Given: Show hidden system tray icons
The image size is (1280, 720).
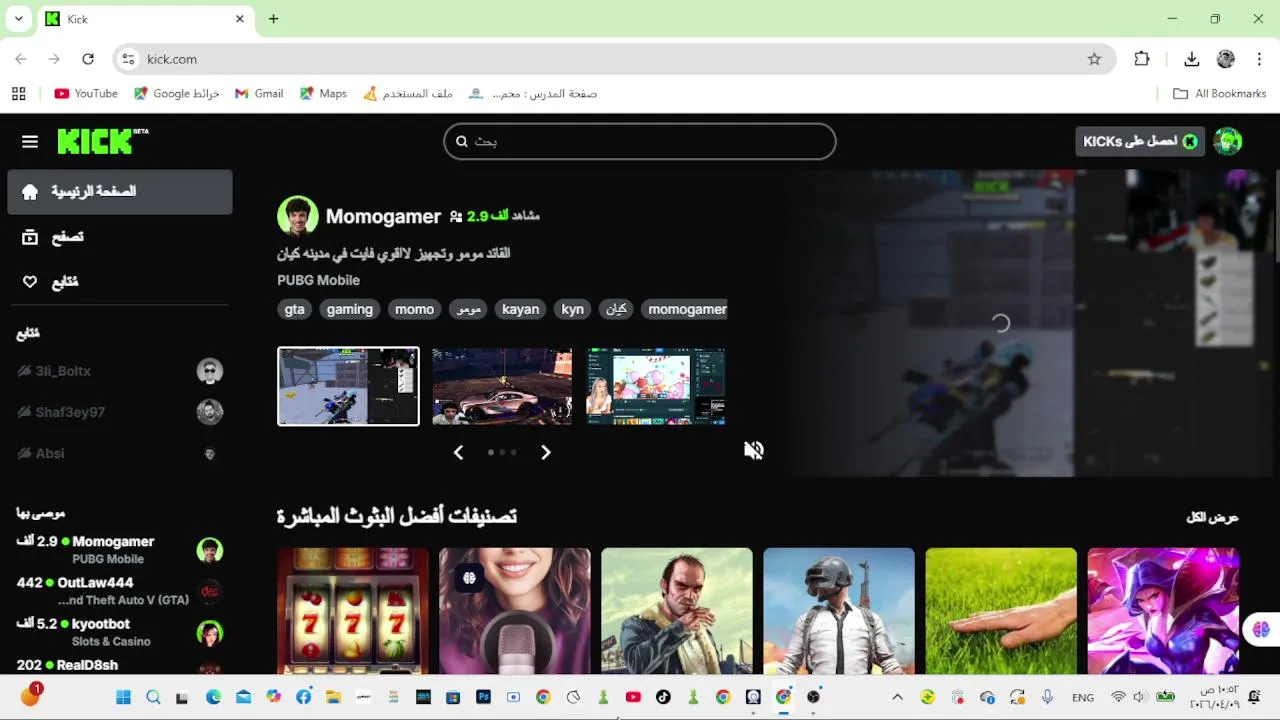Looking at the screenshot, I should 897,697.
